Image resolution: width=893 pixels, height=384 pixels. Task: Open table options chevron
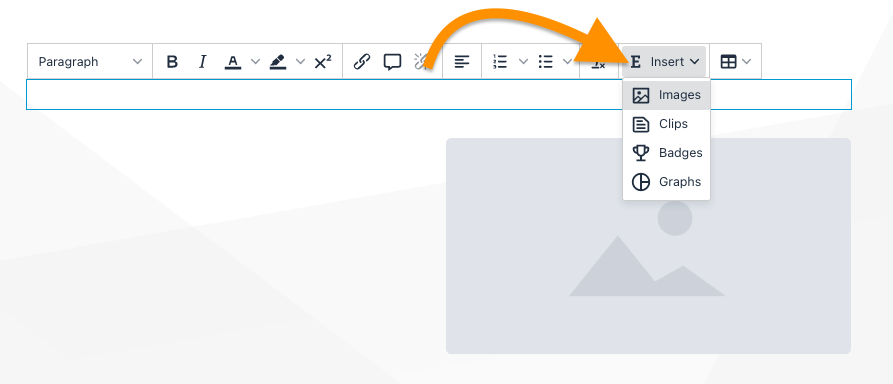(x=747, y=62)
